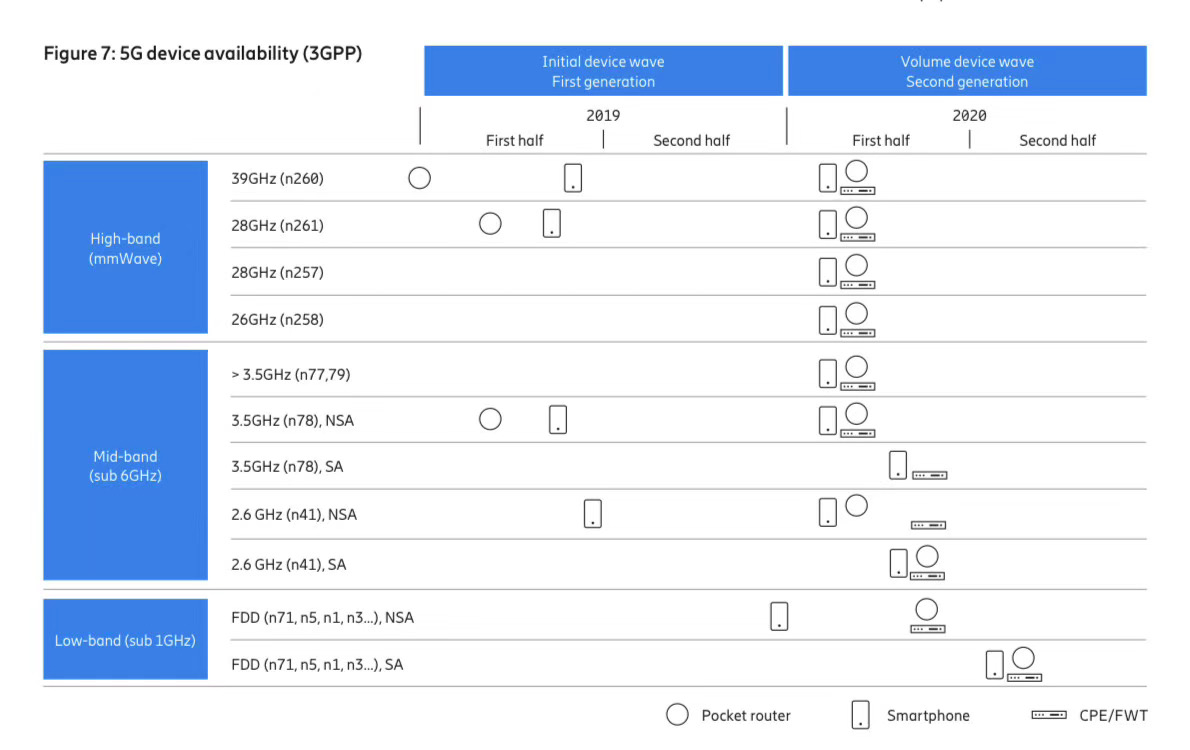
Task: Select the 2019 smartphone icon in the 2.6 GHz (n41) NSA row
Action: point(593,514)
